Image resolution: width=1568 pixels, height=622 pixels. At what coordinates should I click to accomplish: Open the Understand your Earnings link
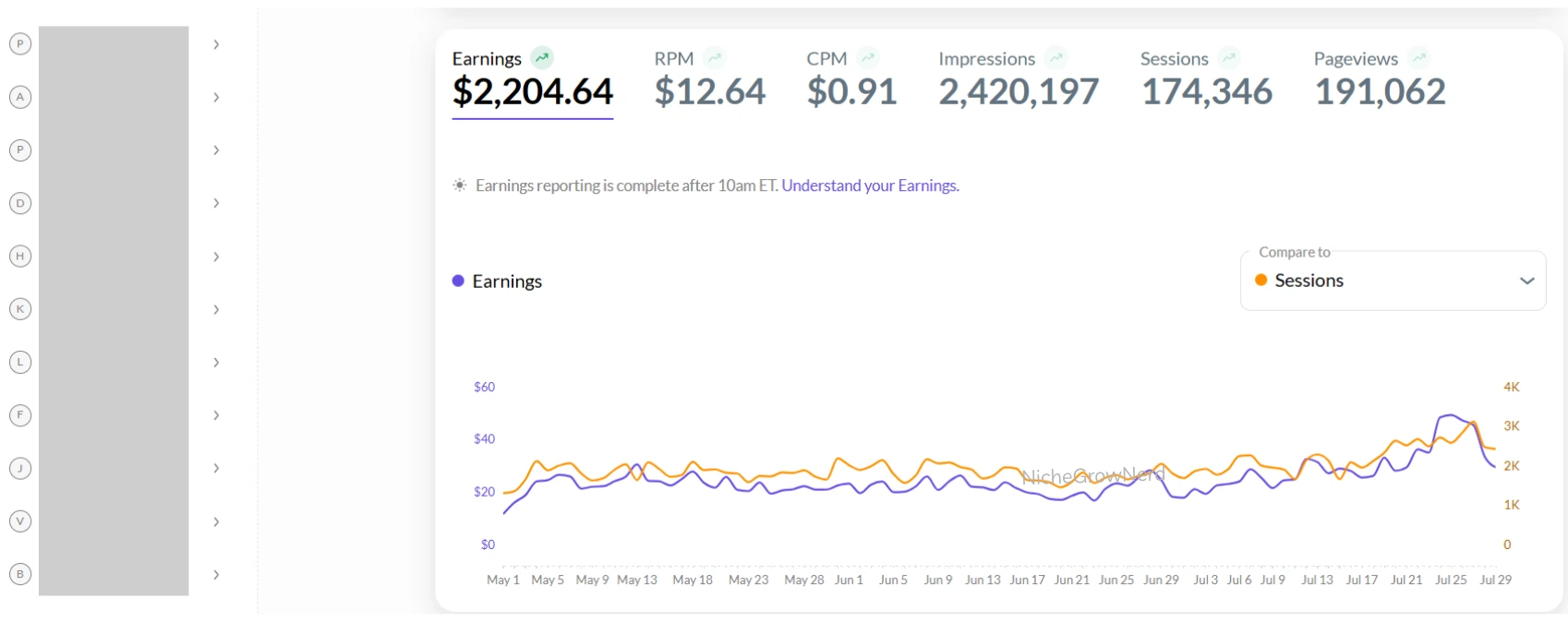[870, 185]
